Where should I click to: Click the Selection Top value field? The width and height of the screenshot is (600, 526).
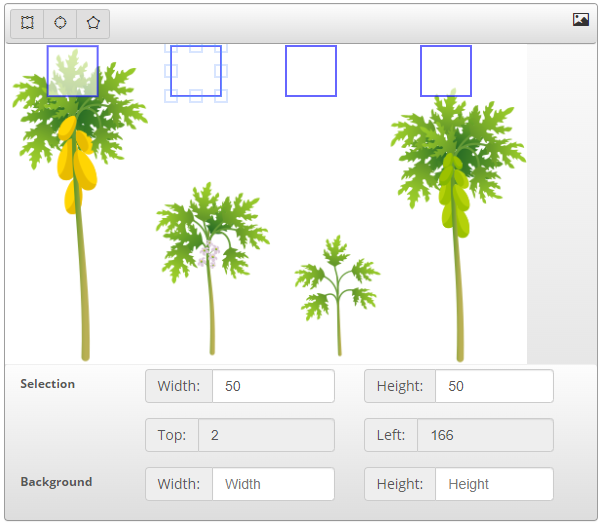coord(265,435)
